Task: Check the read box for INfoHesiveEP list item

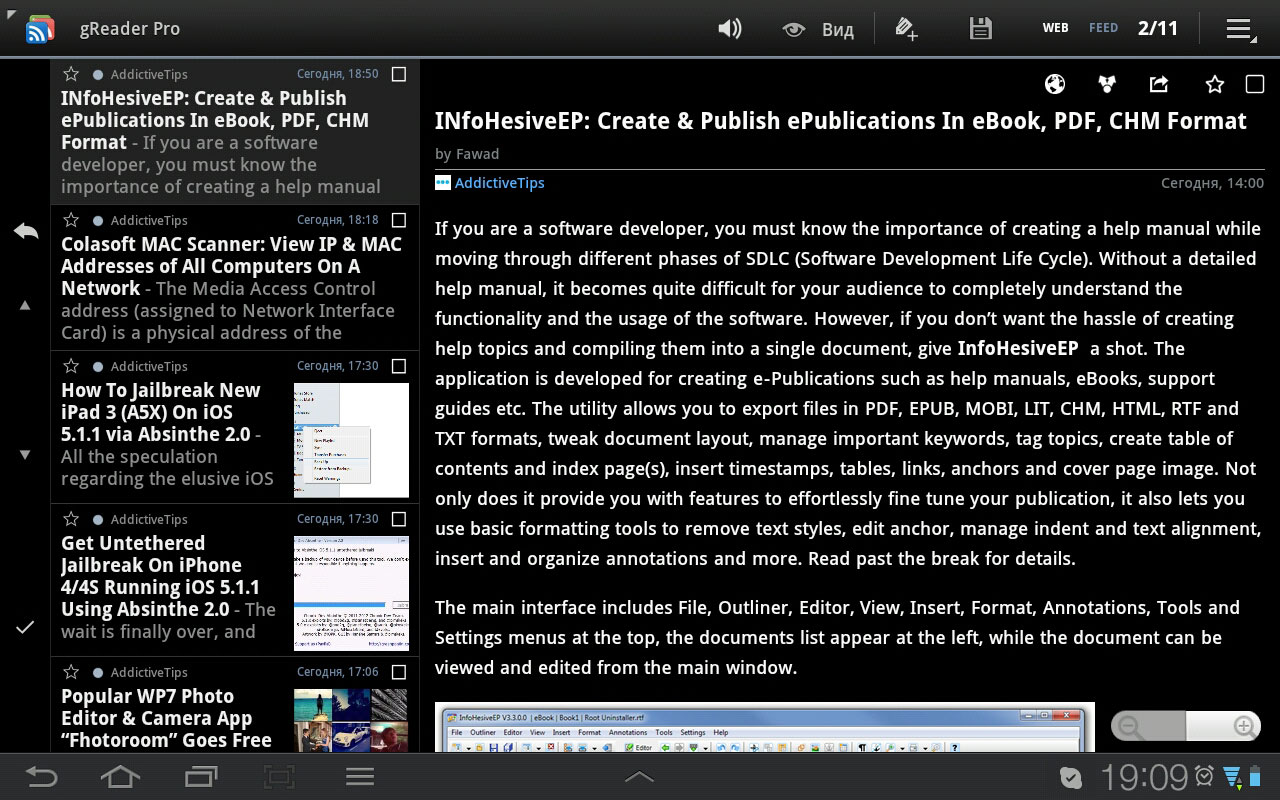Action: tap(399, 74)
